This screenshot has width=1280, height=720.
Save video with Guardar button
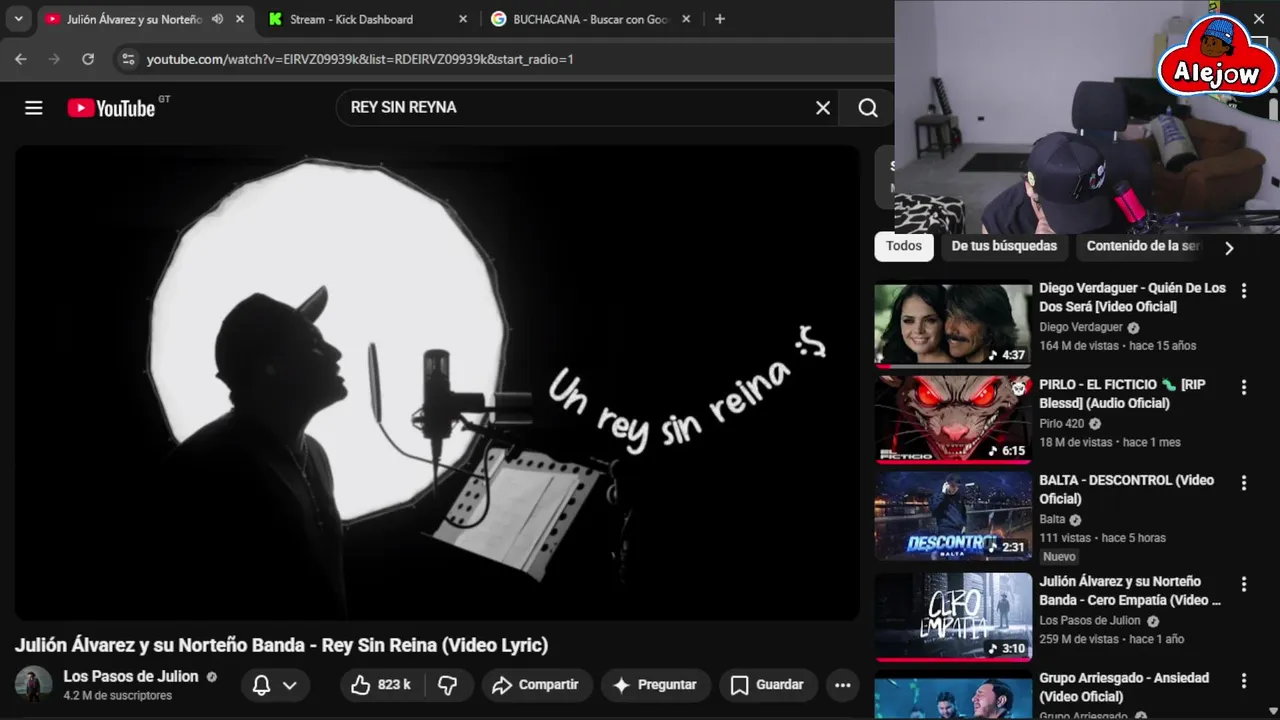point(768,685)
